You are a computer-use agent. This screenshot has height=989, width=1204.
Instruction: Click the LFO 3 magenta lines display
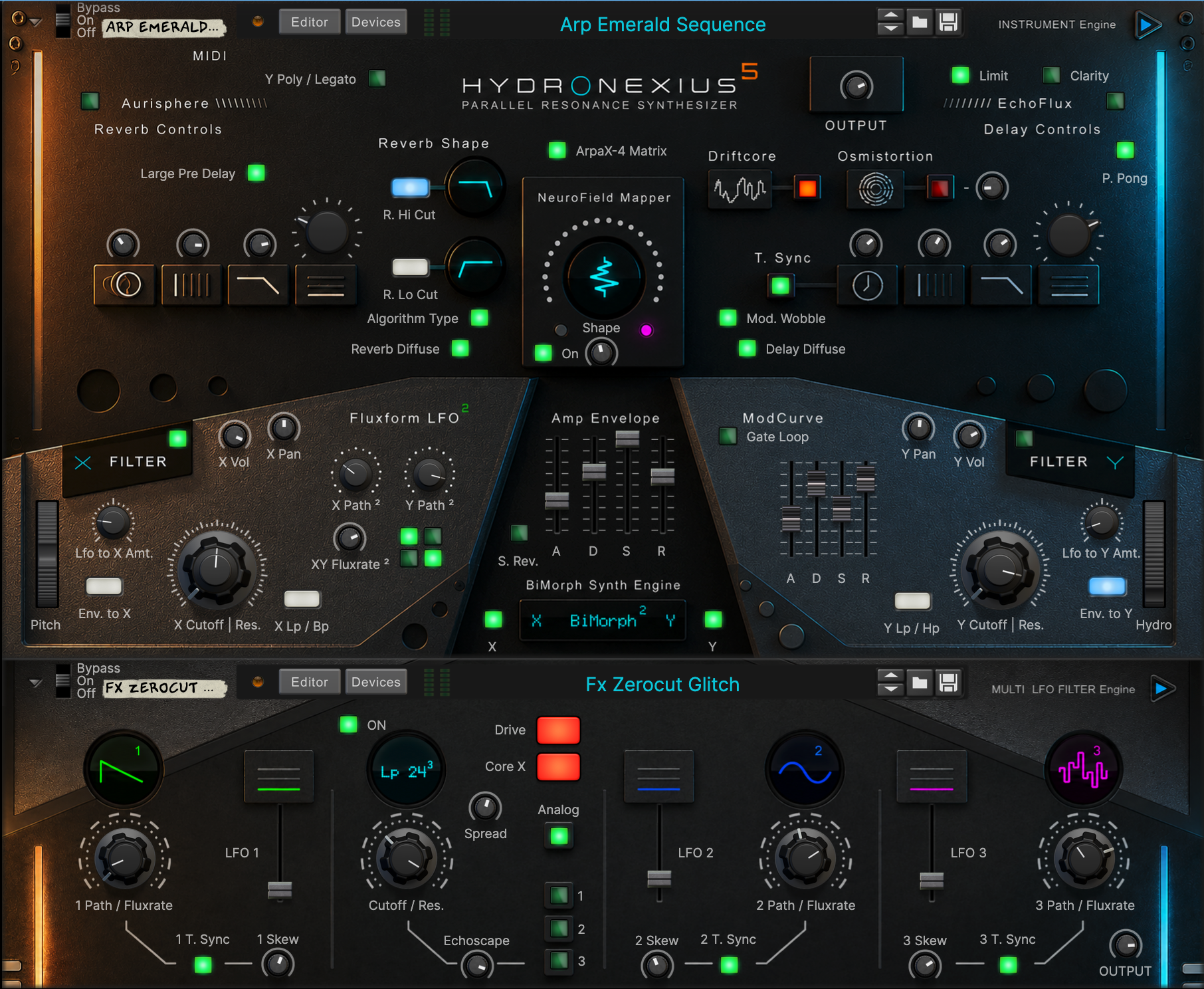(x=932, y=778)
